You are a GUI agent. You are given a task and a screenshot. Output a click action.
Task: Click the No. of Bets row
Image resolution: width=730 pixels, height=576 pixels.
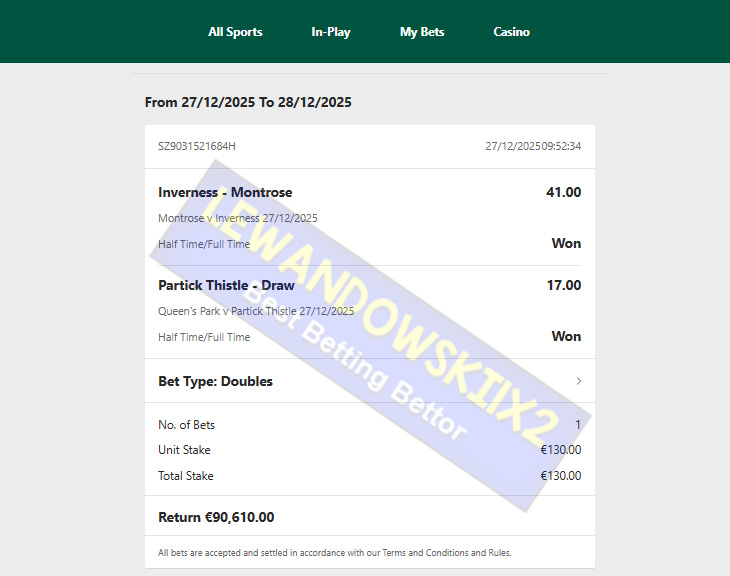coord(370,425)
